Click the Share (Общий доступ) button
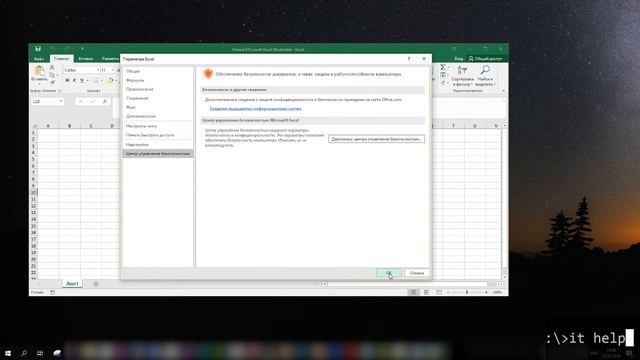This screenshot has width=640, height=360. [x=485, y=59]
